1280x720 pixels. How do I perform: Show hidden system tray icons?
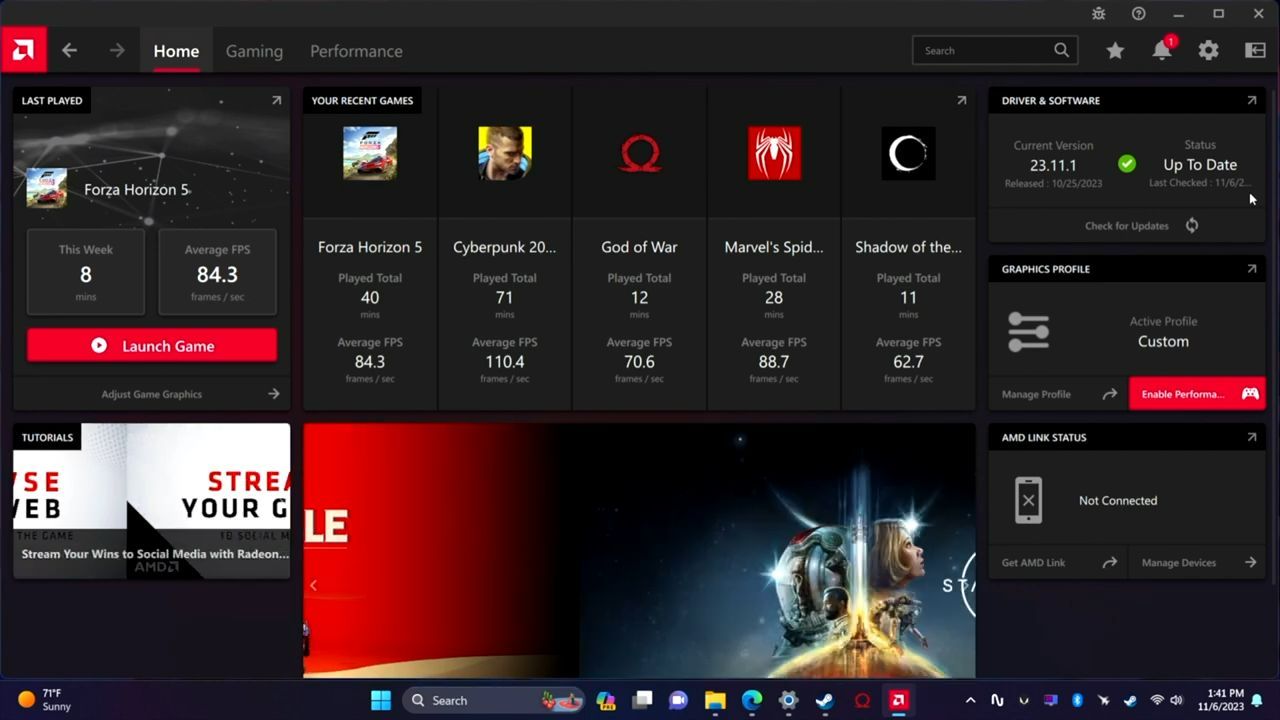point(969,700)
